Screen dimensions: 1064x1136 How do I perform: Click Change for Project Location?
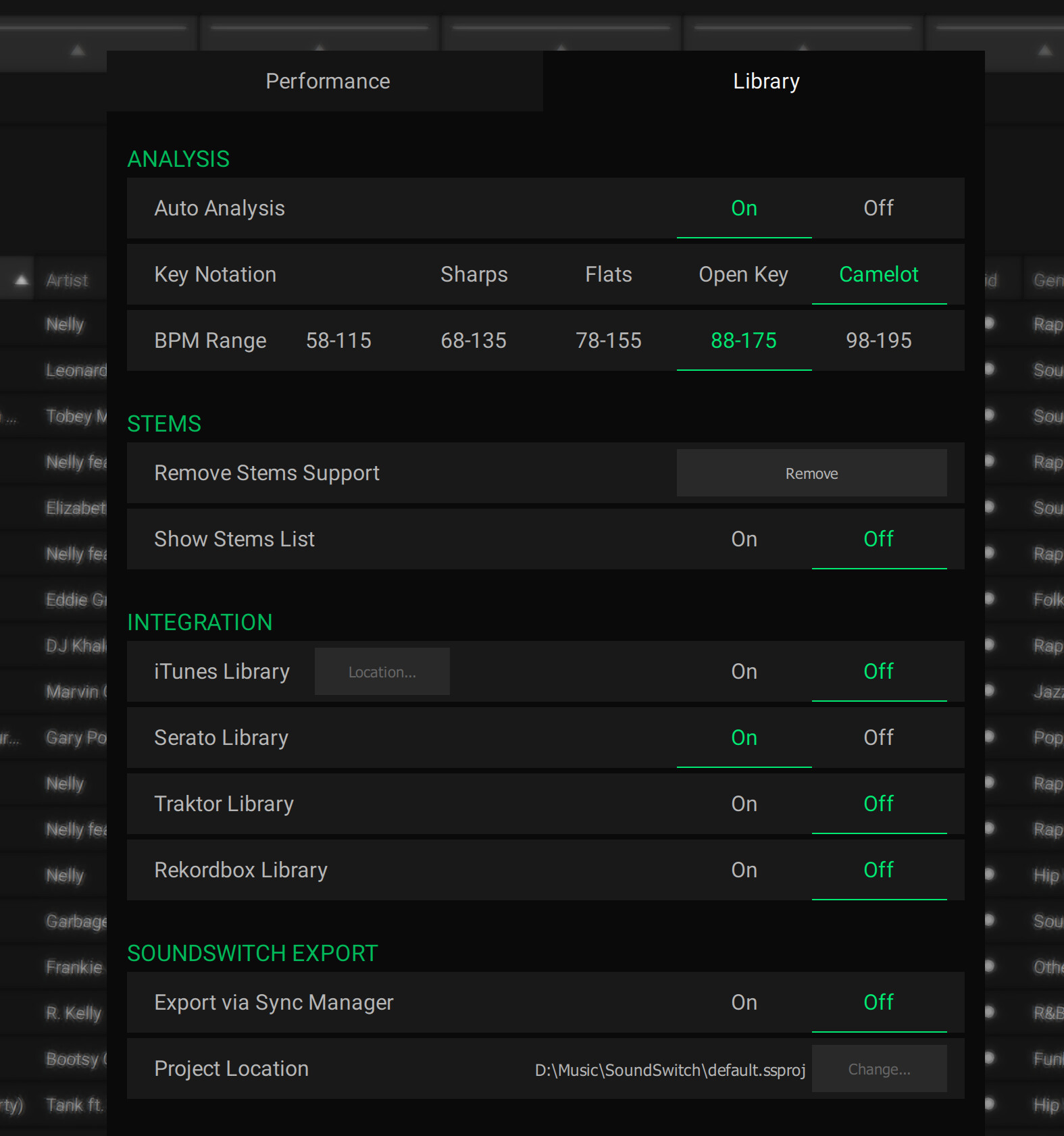pyautogui.click(x=879, y=1069)
